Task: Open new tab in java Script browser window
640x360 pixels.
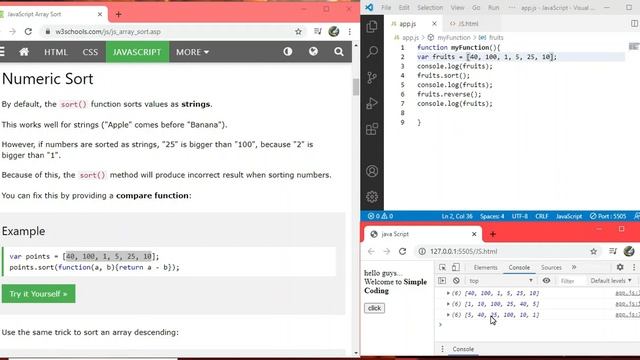Action: [x=493, y=234]
